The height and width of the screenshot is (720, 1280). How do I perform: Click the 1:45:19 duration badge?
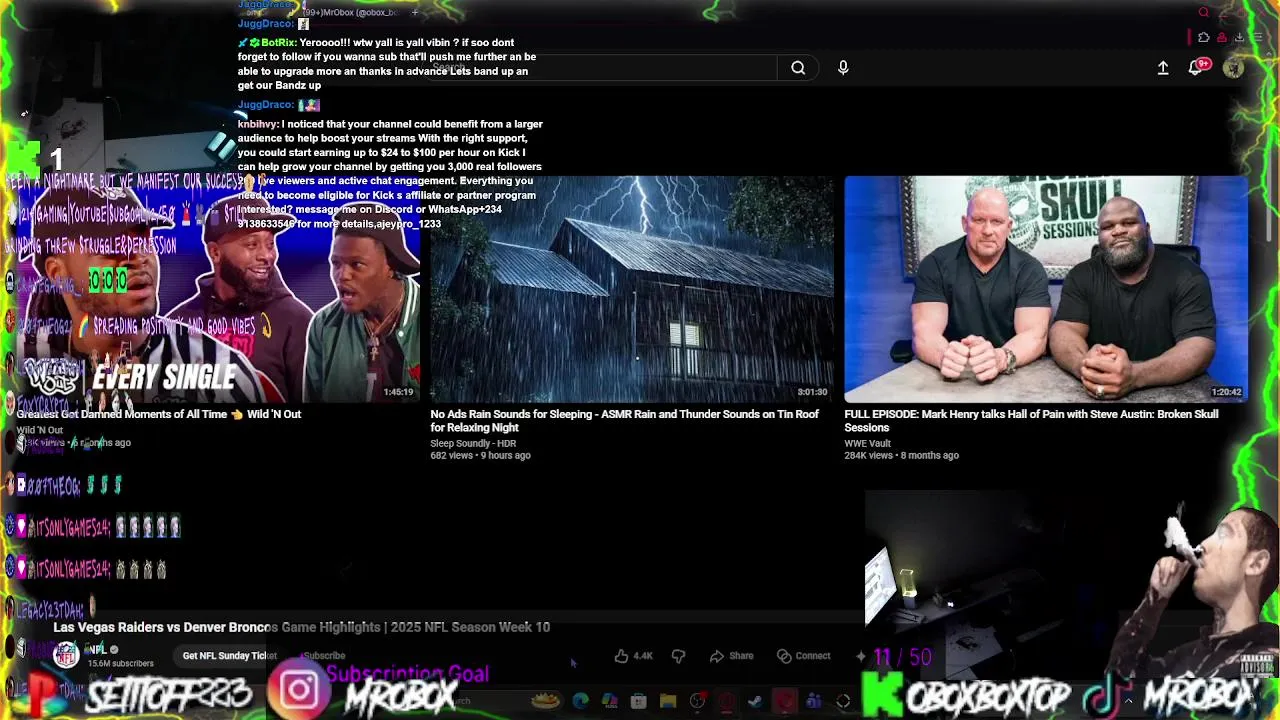pyautogui.click(x=398, y=392)
